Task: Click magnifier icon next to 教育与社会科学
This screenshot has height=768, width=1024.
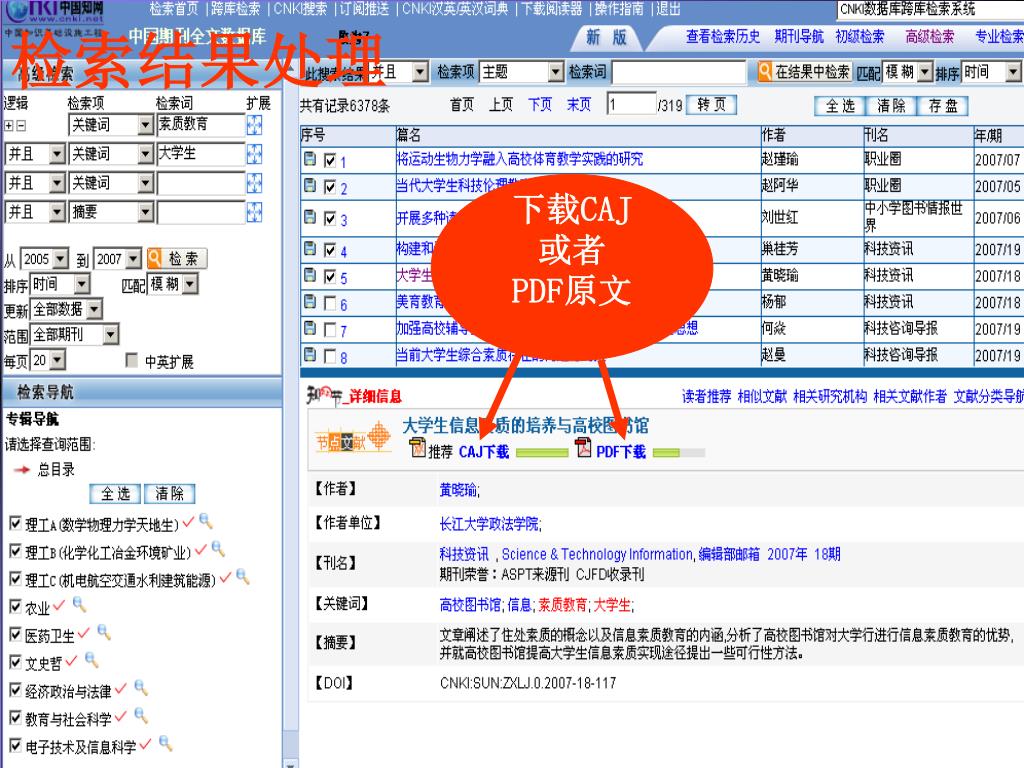Action: [141, 716]
